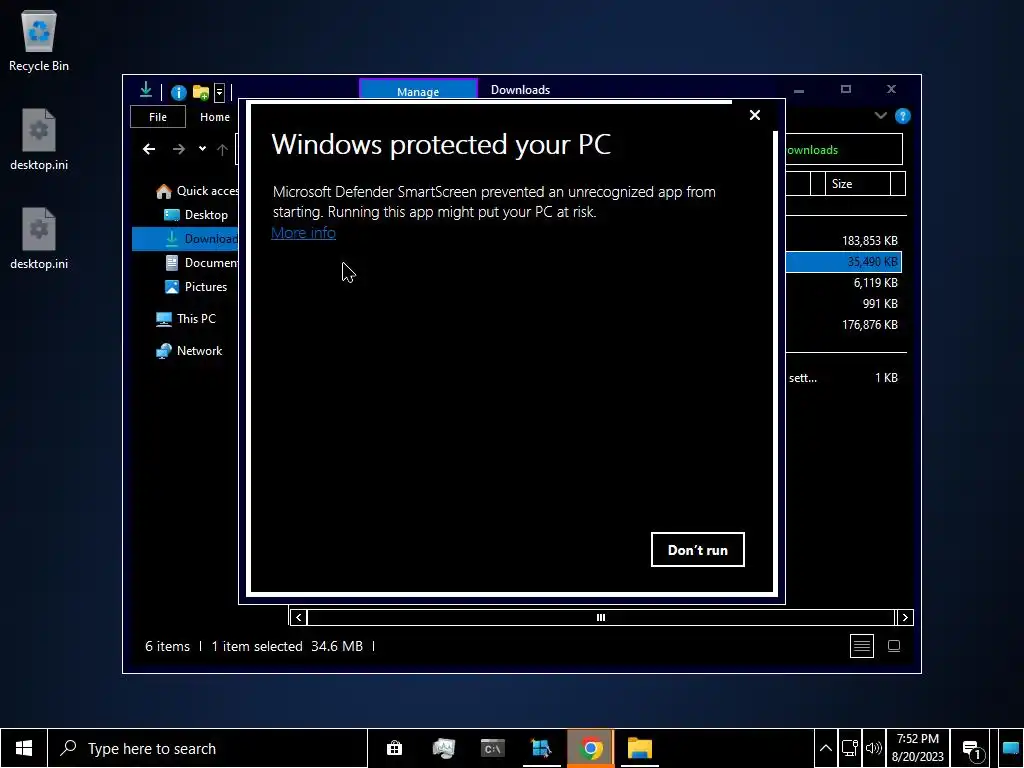Open the File menu in Explorer
The height and width of the screenshot is (768, 1024).
158,117
